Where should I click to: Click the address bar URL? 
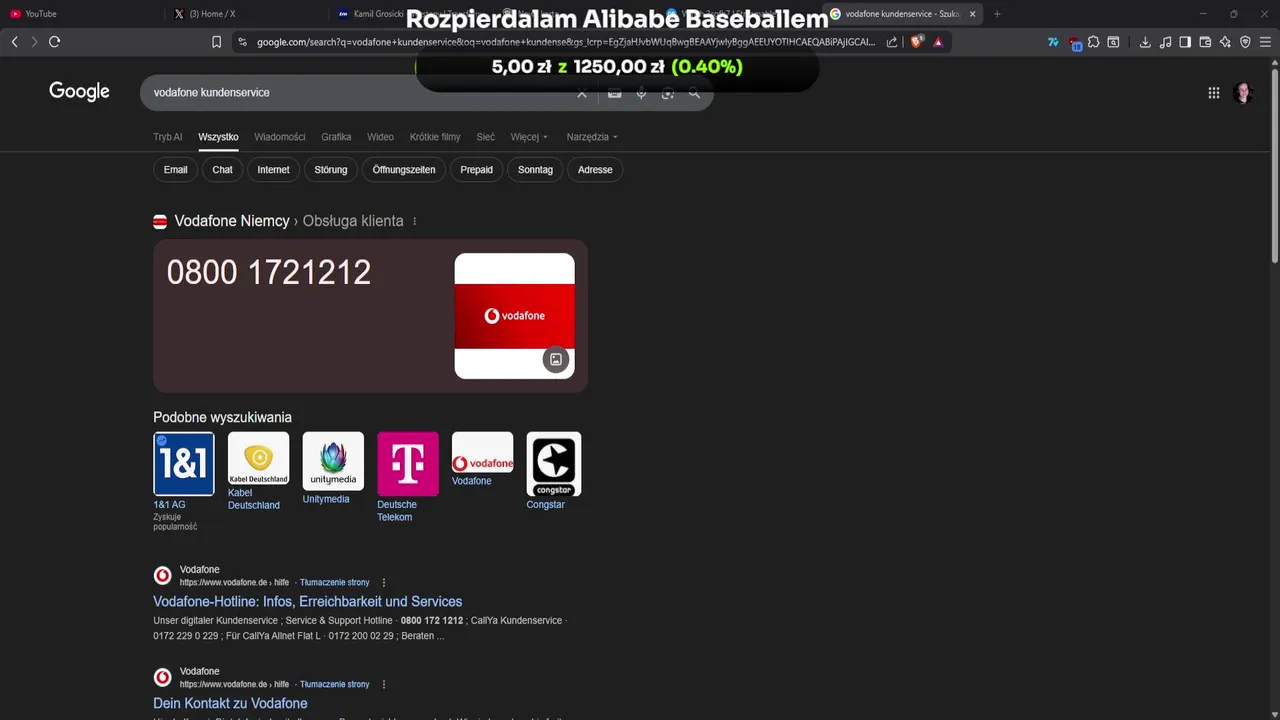(x=565, y=42)
